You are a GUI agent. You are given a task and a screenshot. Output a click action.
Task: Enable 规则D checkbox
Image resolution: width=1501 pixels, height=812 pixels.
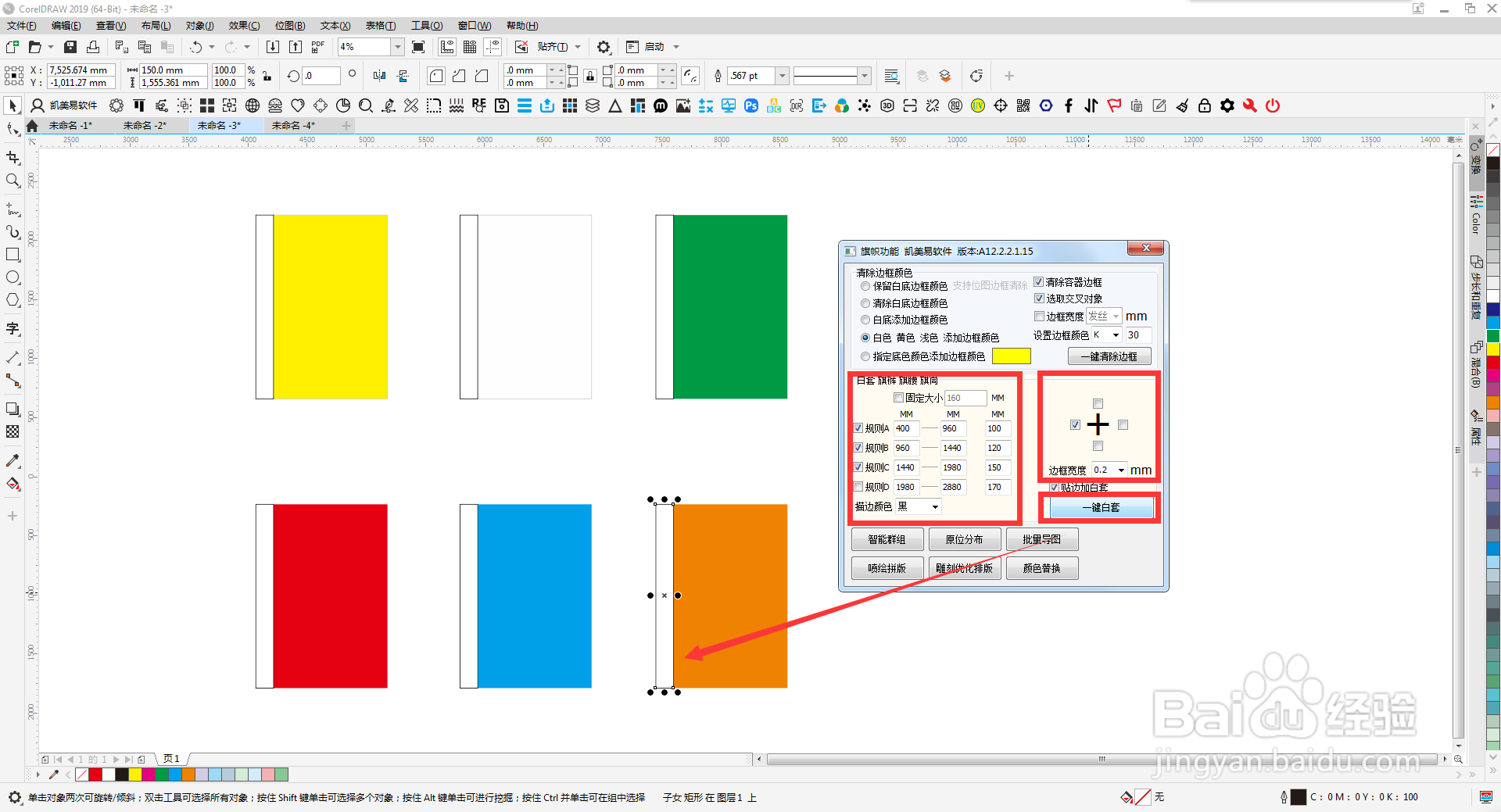pos(858,487)
